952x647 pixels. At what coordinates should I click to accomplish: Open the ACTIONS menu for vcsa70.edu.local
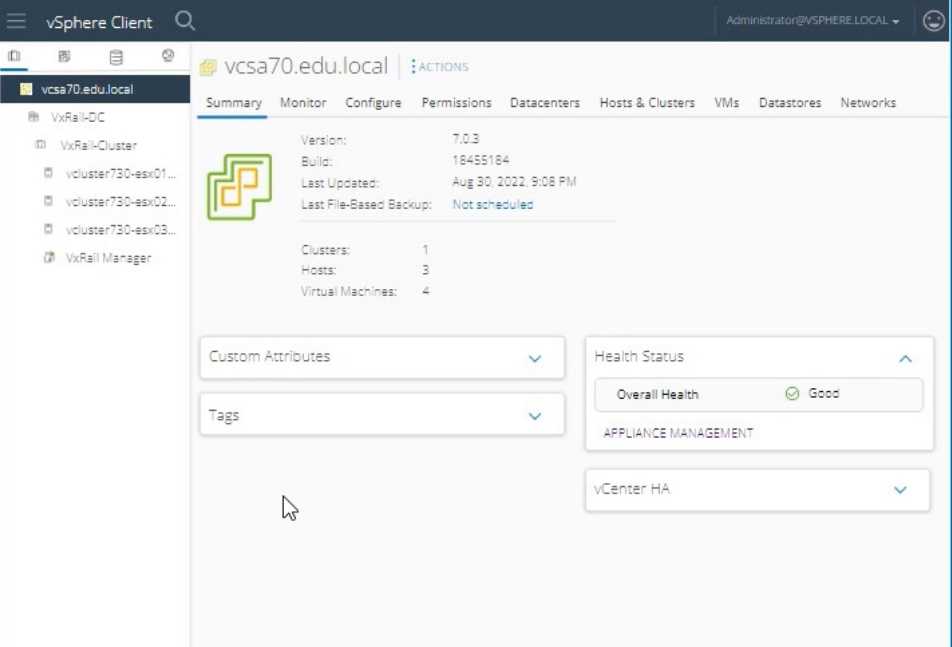tap(441, 67)
